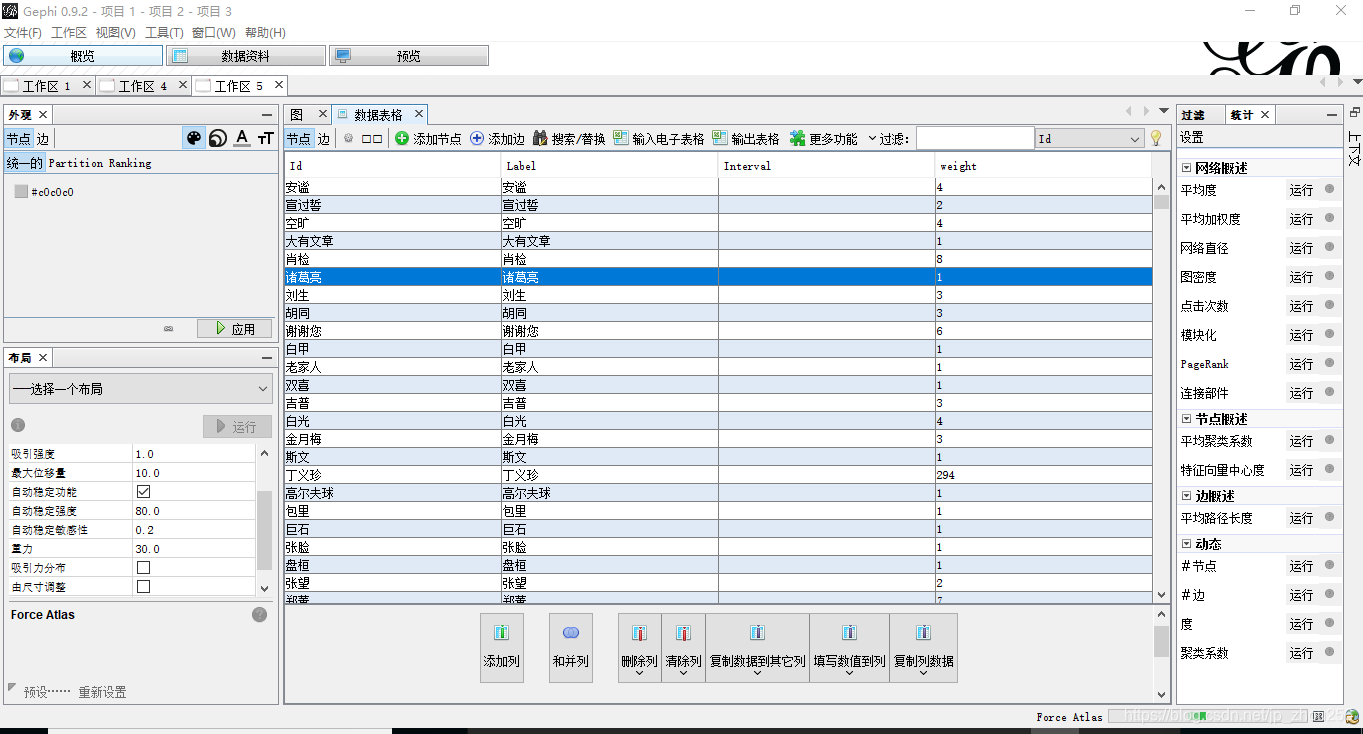Image resolution: width=1363 pixels, height=734 pixels.
Task: Run 平均度 (Average Degree) statistic
Action: [1301, 190]
